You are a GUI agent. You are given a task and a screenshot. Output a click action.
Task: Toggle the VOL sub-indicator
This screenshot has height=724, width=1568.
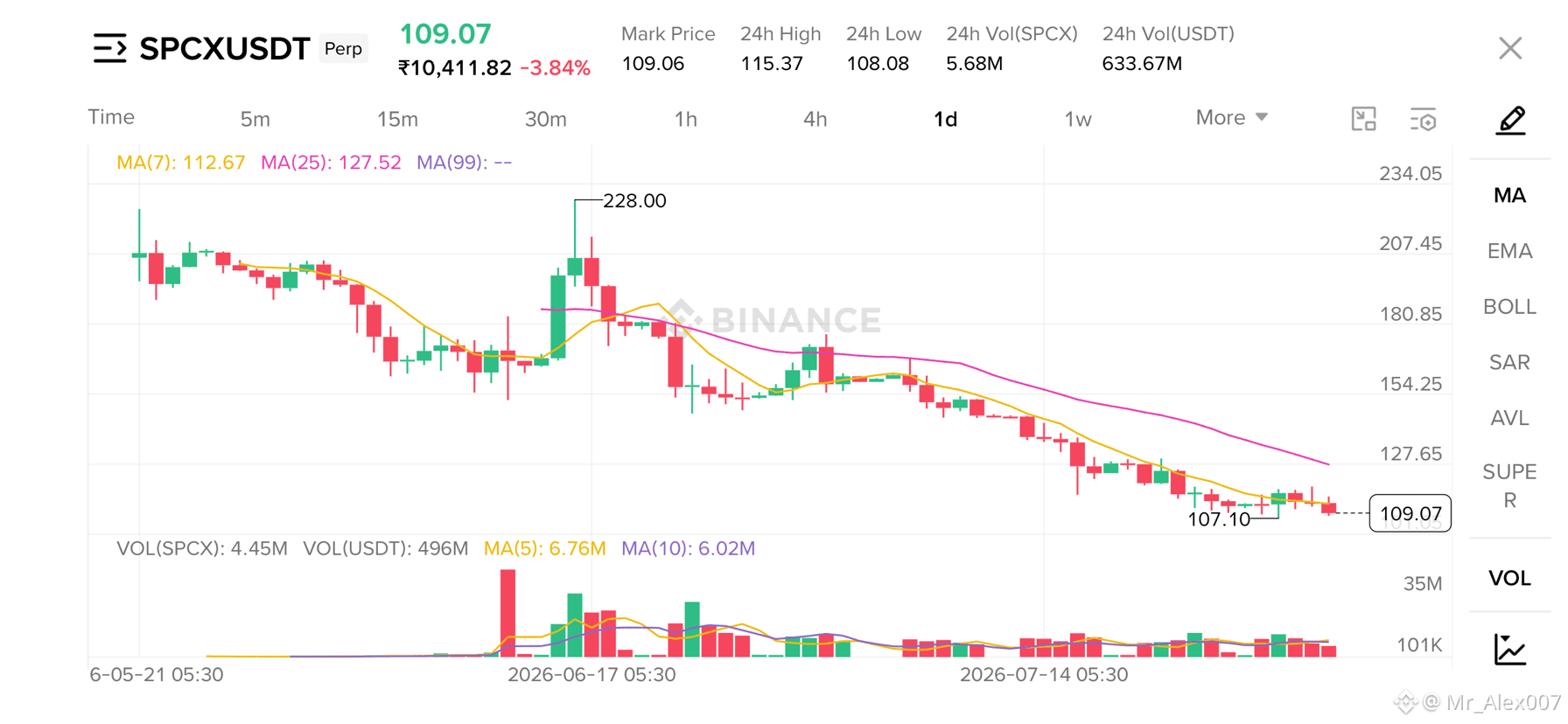click(1509, 578)
